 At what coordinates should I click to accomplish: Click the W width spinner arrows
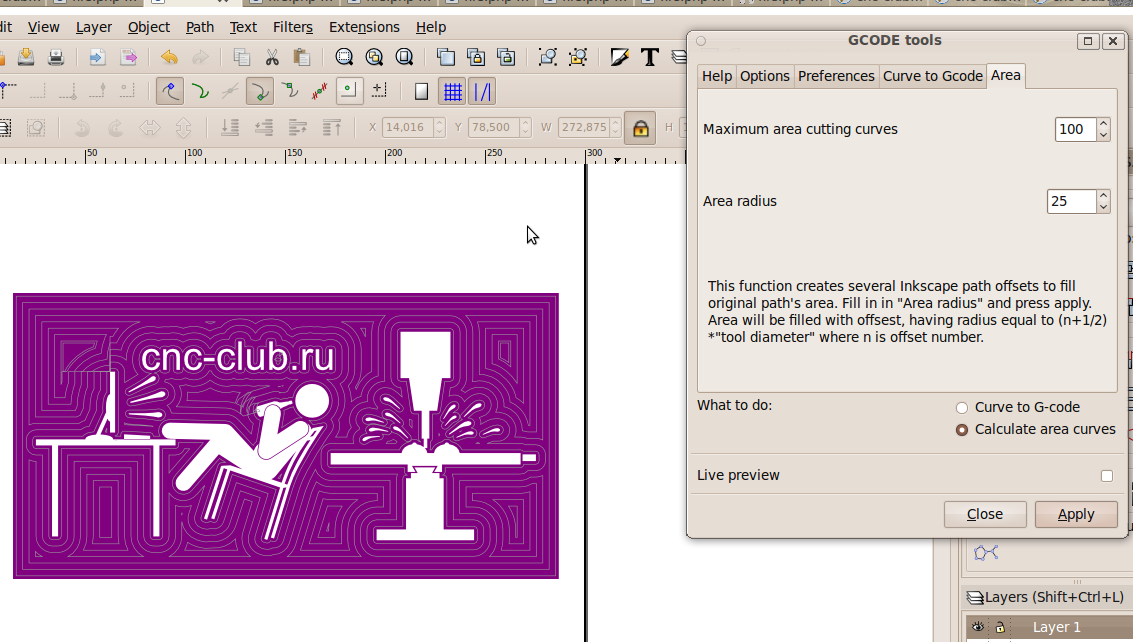coord(615,128)
